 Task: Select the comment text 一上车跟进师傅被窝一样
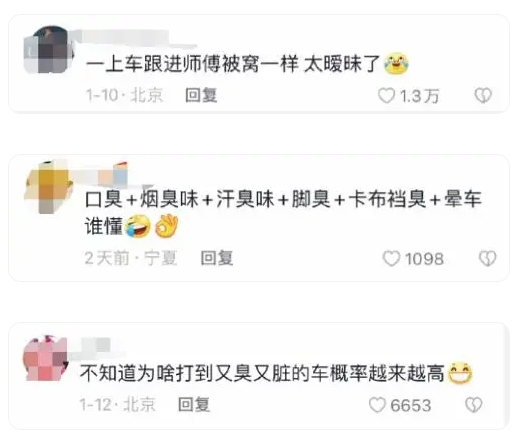coord(192,64)
